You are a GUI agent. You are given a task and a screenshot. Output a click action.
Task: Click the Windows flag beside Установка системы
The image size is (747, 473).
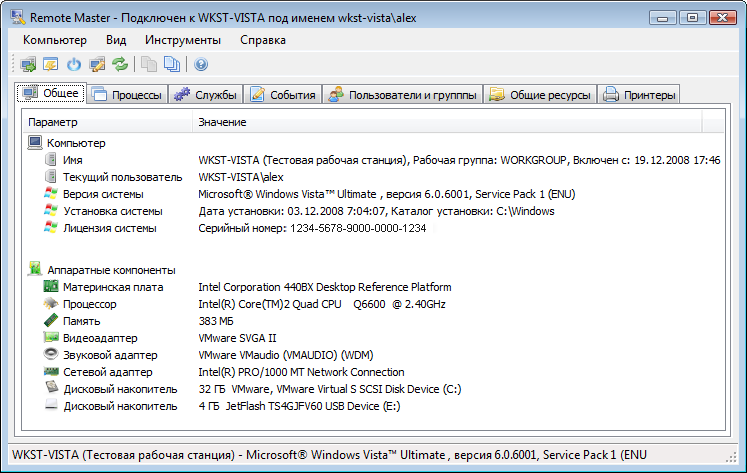50,211
